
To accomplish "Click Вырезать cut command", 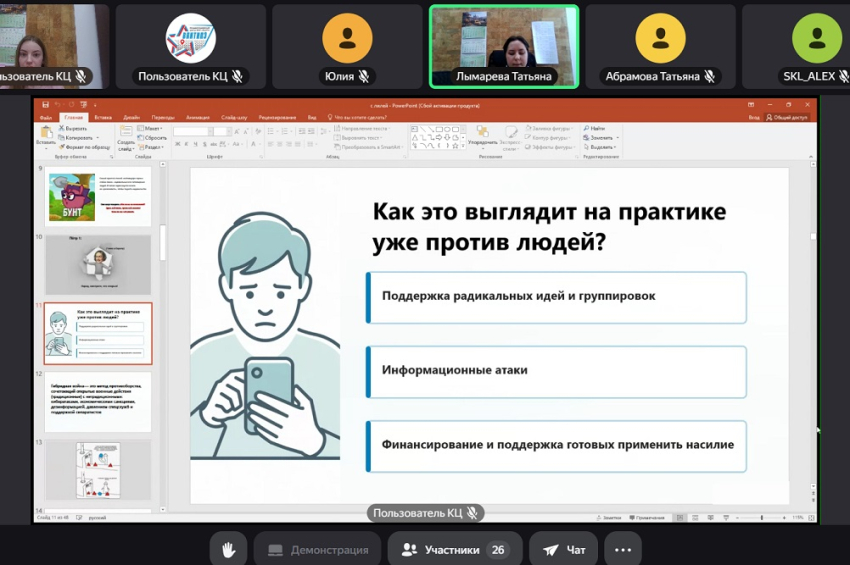I will [73, 129].
